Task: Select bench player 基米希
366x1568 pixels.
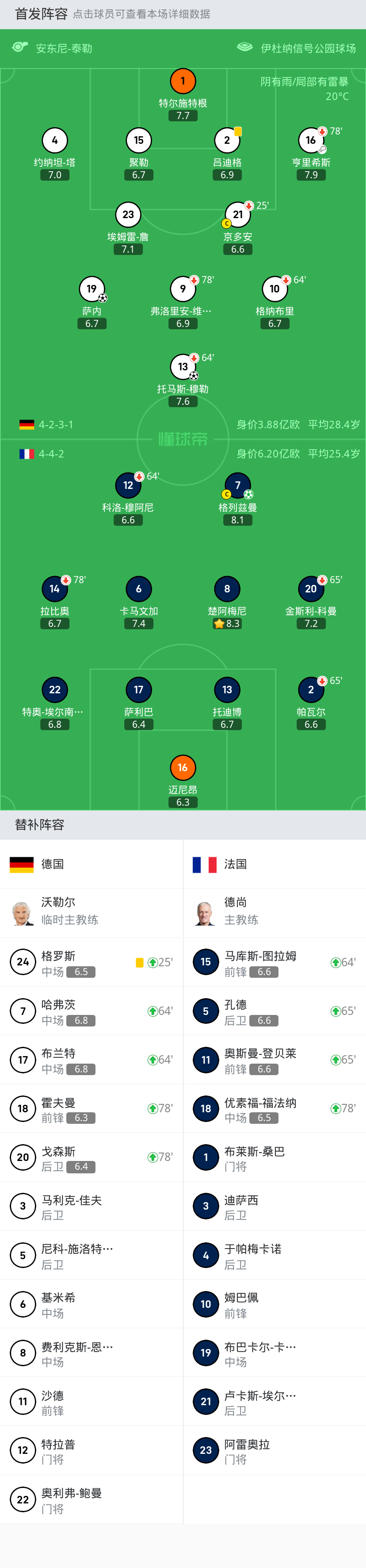Action: [91, 1304]
